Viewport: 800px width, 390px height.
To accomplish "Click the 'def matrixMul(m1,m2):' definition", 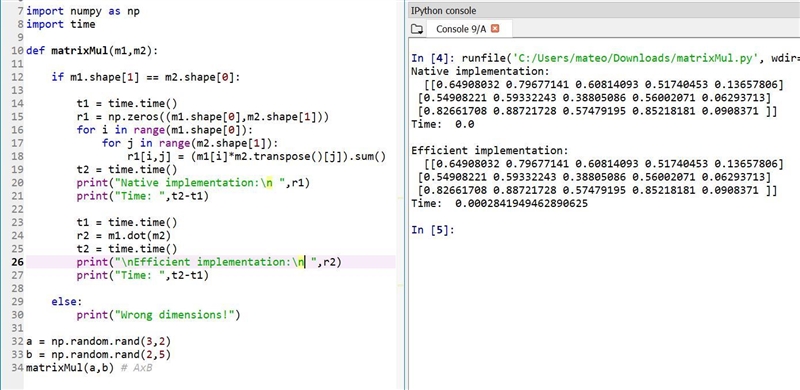I will (x=92, y=51).
